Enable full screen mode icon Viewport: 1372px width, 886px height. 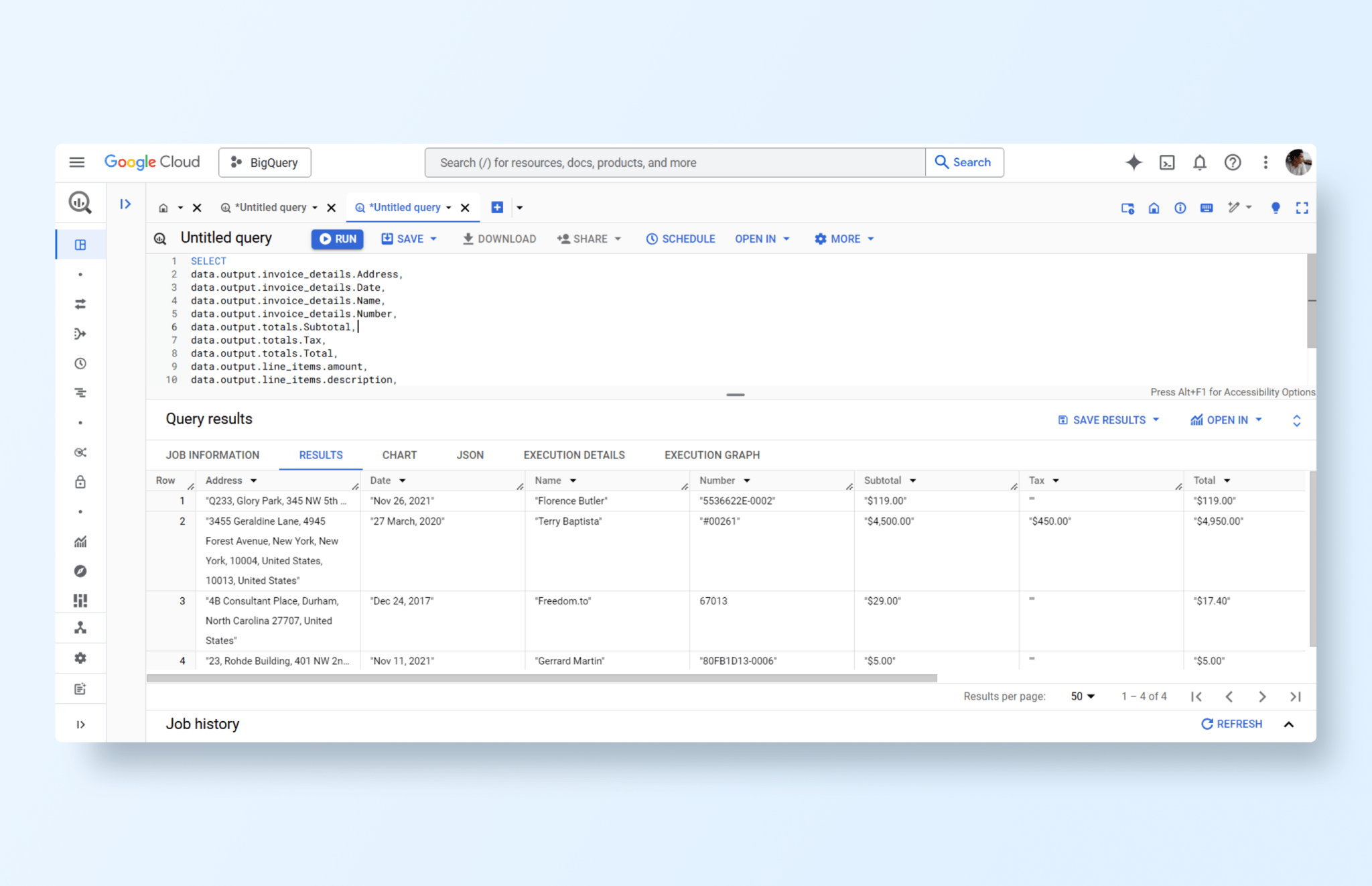[1302, 207]
